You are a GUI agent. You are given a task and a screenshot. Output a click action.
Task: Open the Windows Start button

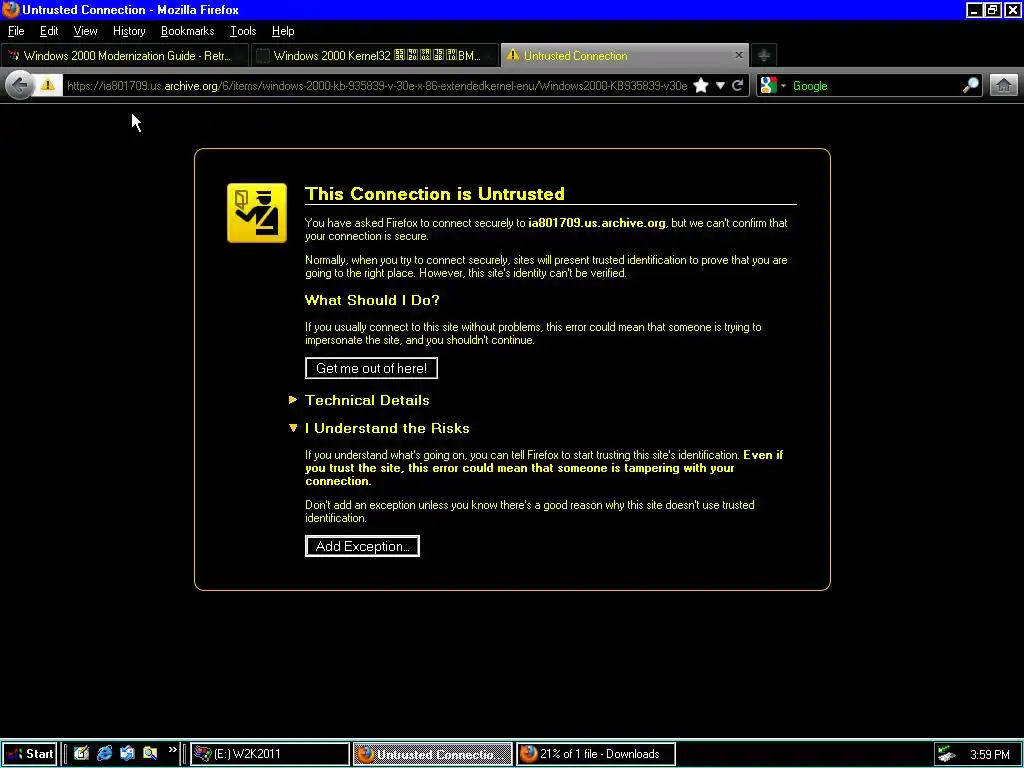[x=29, y=754]
